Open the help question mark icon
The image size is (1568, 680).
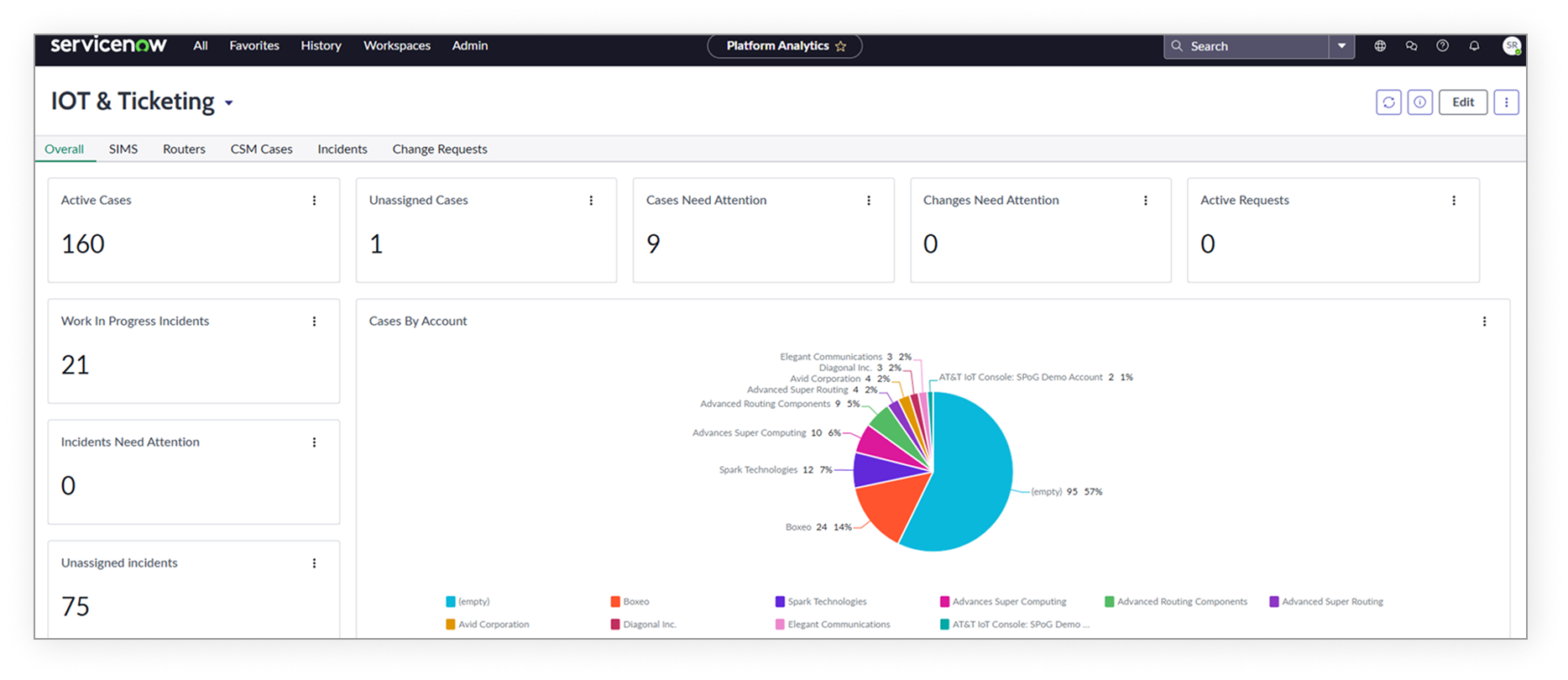tap(1442, 46)
